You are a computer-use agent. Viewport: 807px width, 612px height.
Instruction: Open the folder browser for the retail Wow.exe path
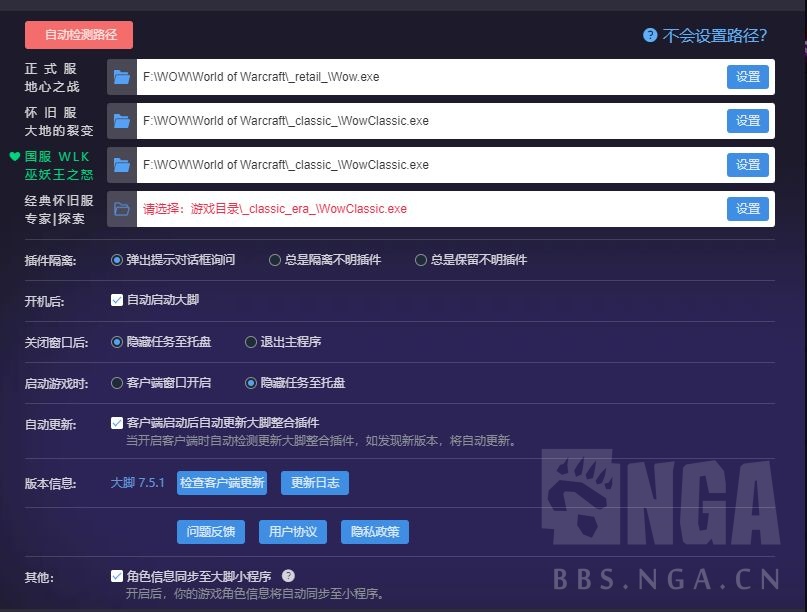[120, 75]
